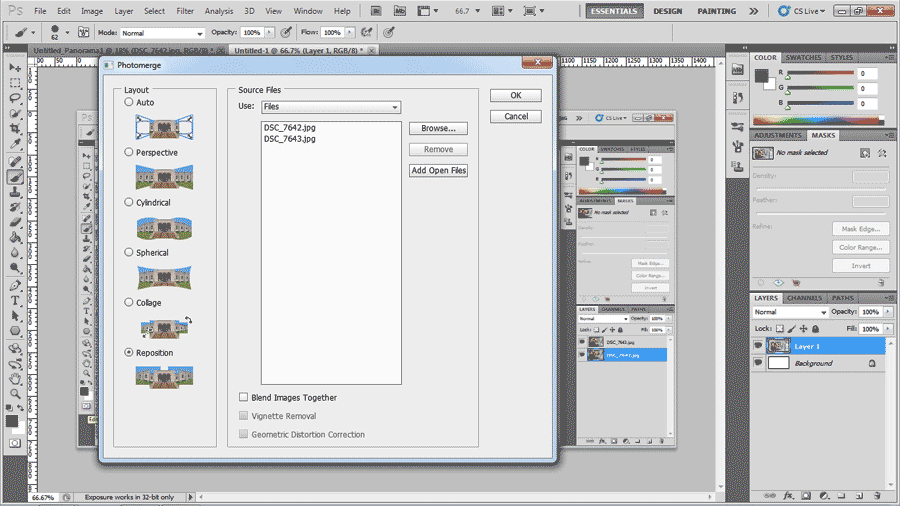
Task: Open the Layer menu
Action: 123,11
